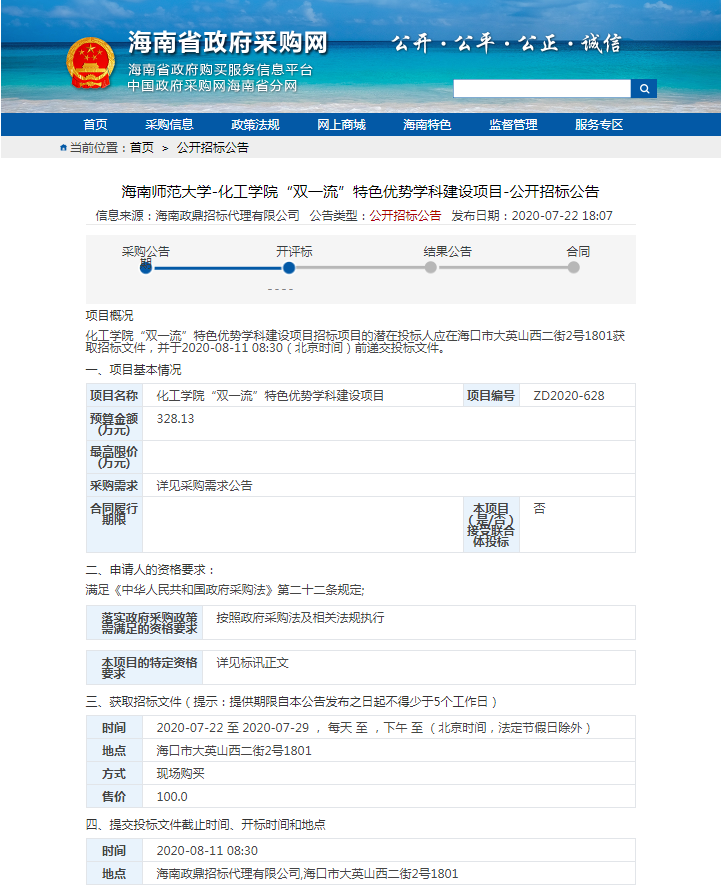Click the 采购需求 header cell
Viewport: 722px width, 886px height.
click(x=114, y=485)
